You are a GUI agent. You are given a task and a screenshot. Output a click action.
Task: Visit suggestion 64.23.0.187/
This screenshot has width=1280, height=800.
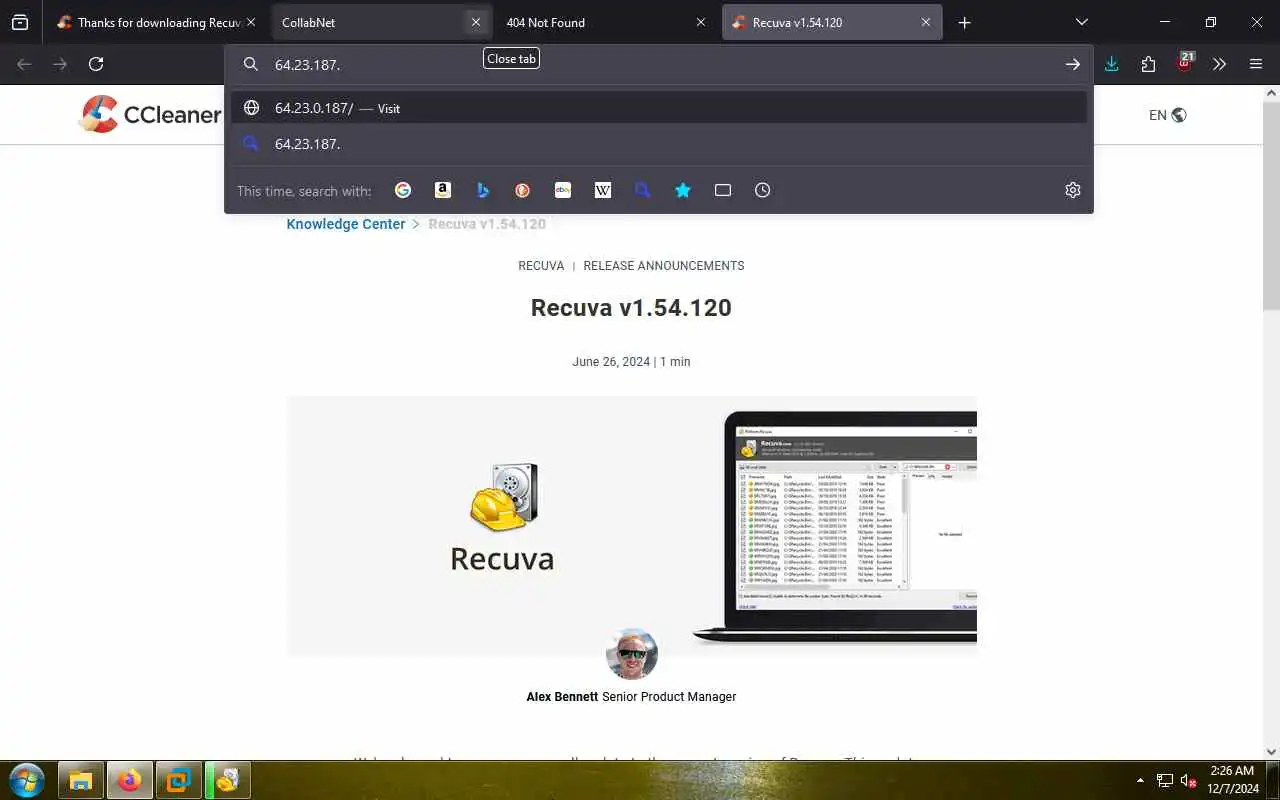pyautogui.click(x=659, y=108)
